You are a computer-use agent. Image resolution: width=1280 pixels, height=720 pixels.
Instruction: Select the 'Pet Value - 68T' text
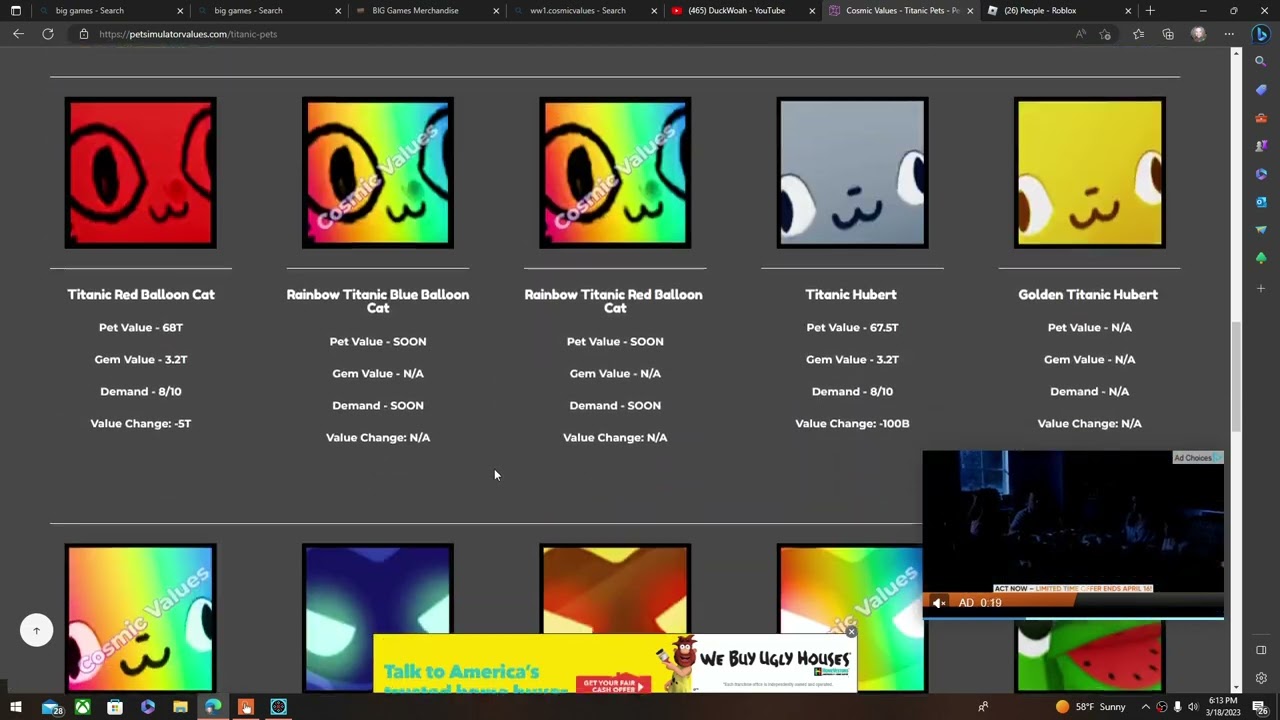(x=141, y=327)
